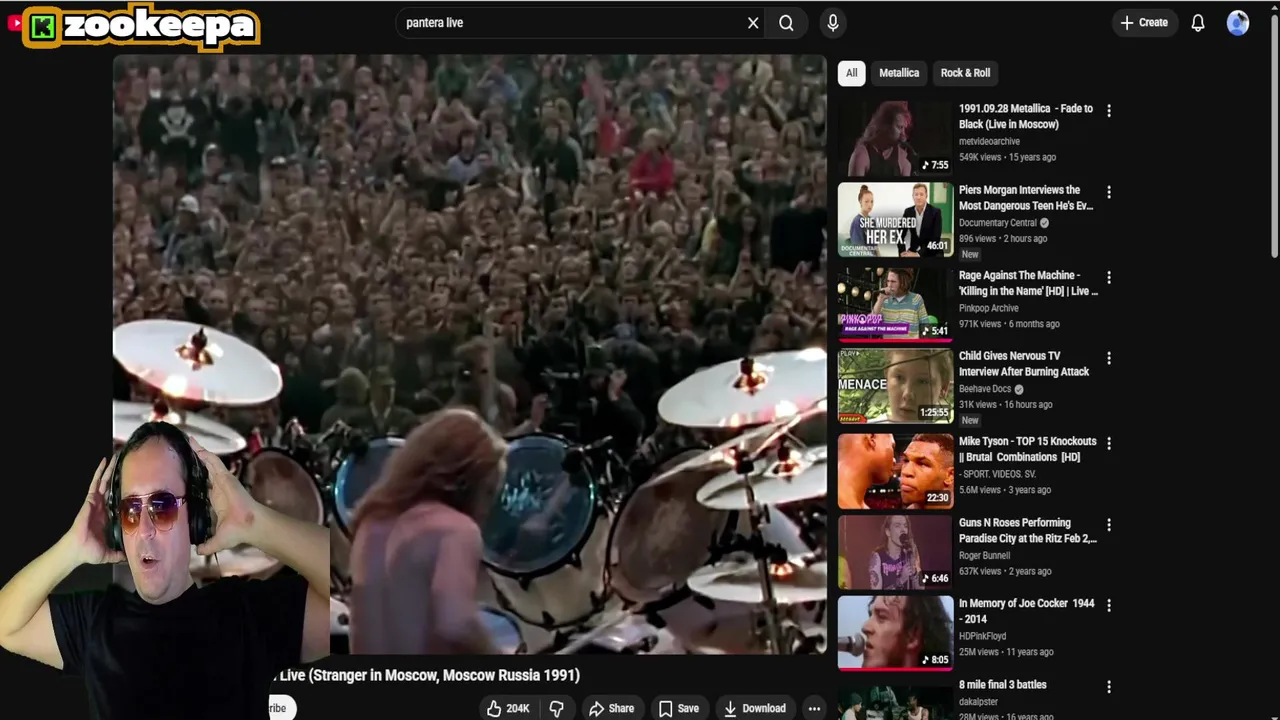Open the MENACE documentary thumbnail

tap(895, 386)
